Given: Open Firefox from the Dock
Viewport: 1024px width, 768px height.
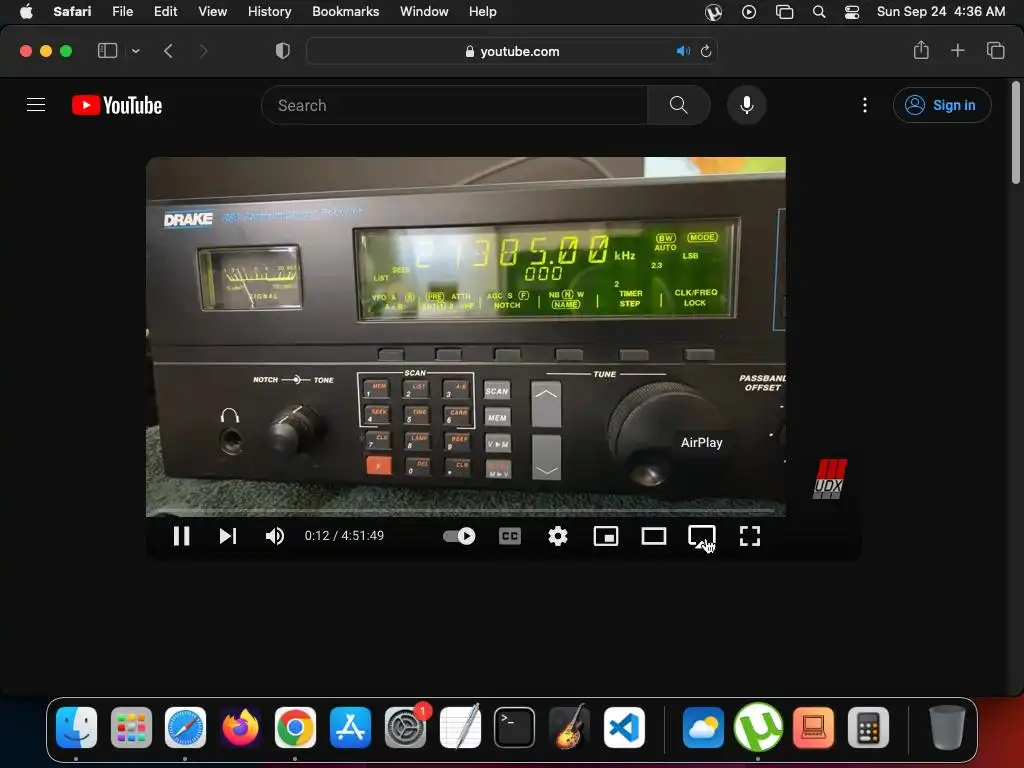Looking at the screenshot, I should click(240, 727).
